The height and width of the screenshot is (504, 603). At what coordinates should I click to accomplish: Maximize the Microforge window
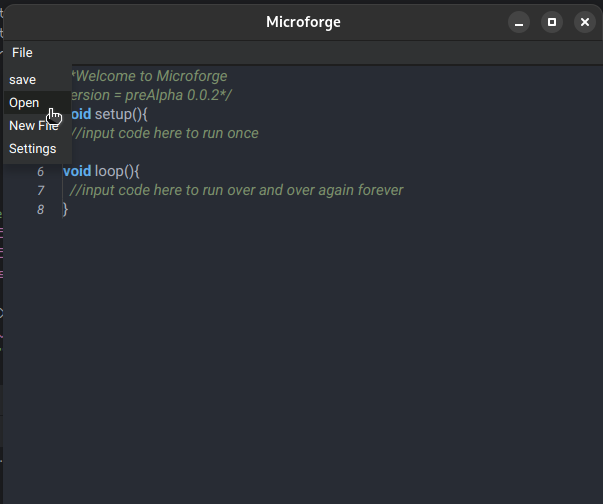[x=551, y=22]
